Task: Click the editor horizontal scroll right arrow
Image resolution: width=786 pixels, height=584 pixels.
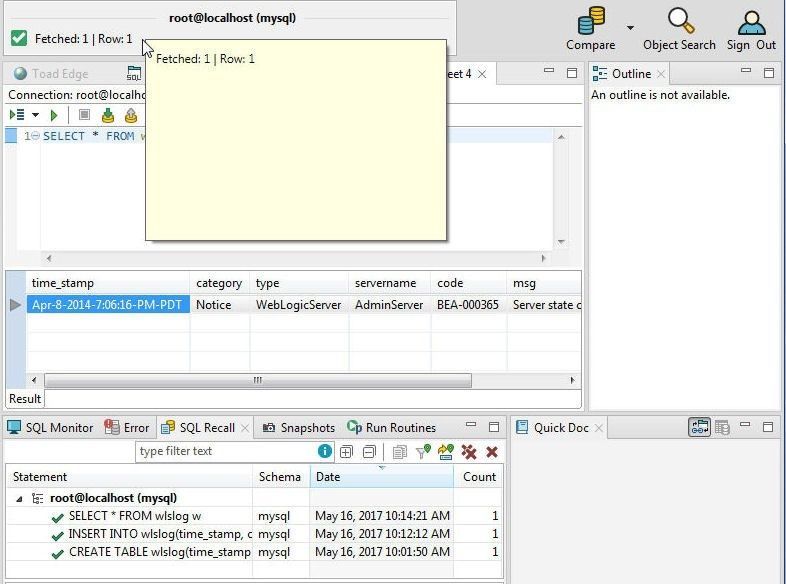Action: (543, 258)
